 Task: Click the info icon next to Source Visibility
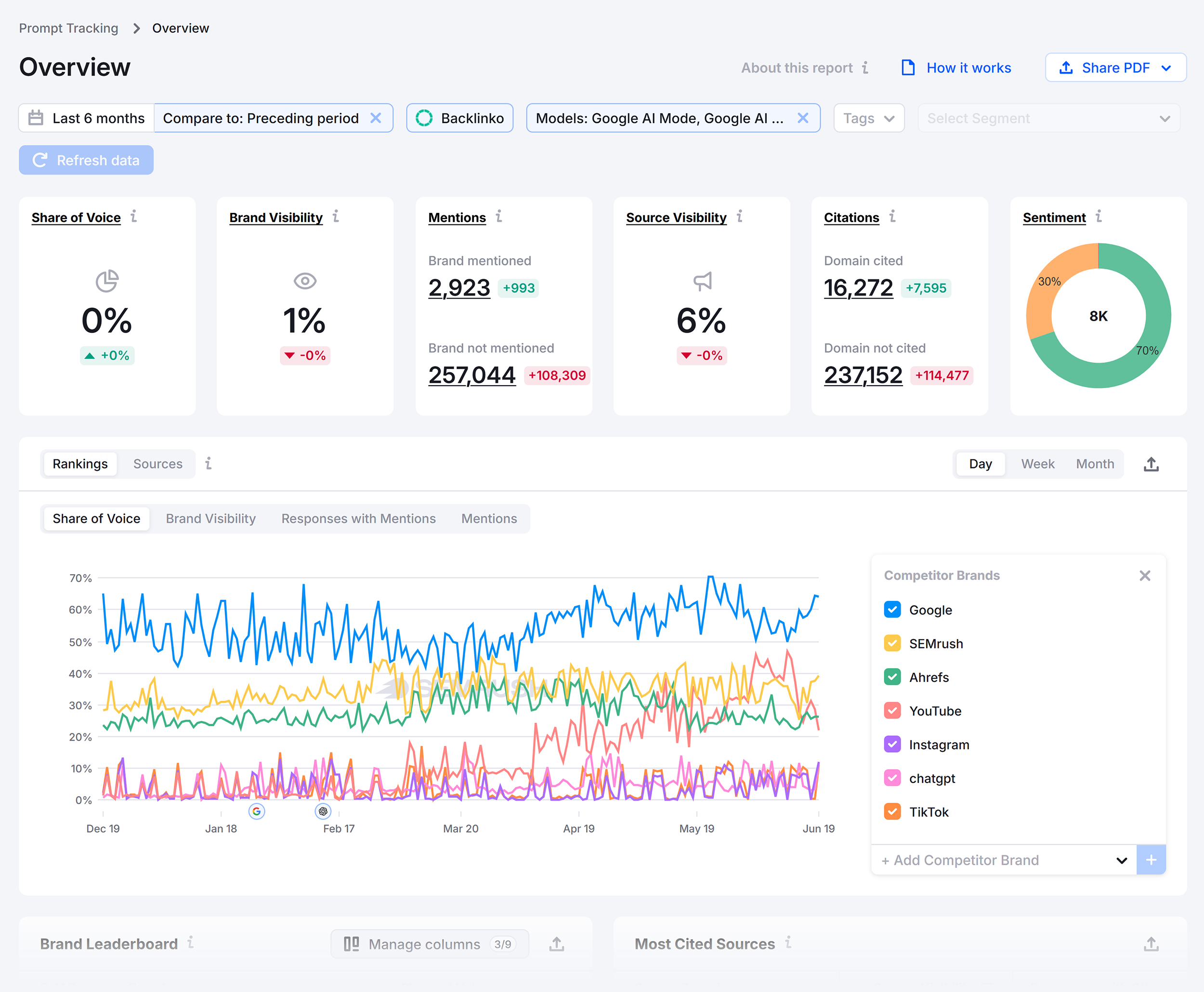coord(739,216)
